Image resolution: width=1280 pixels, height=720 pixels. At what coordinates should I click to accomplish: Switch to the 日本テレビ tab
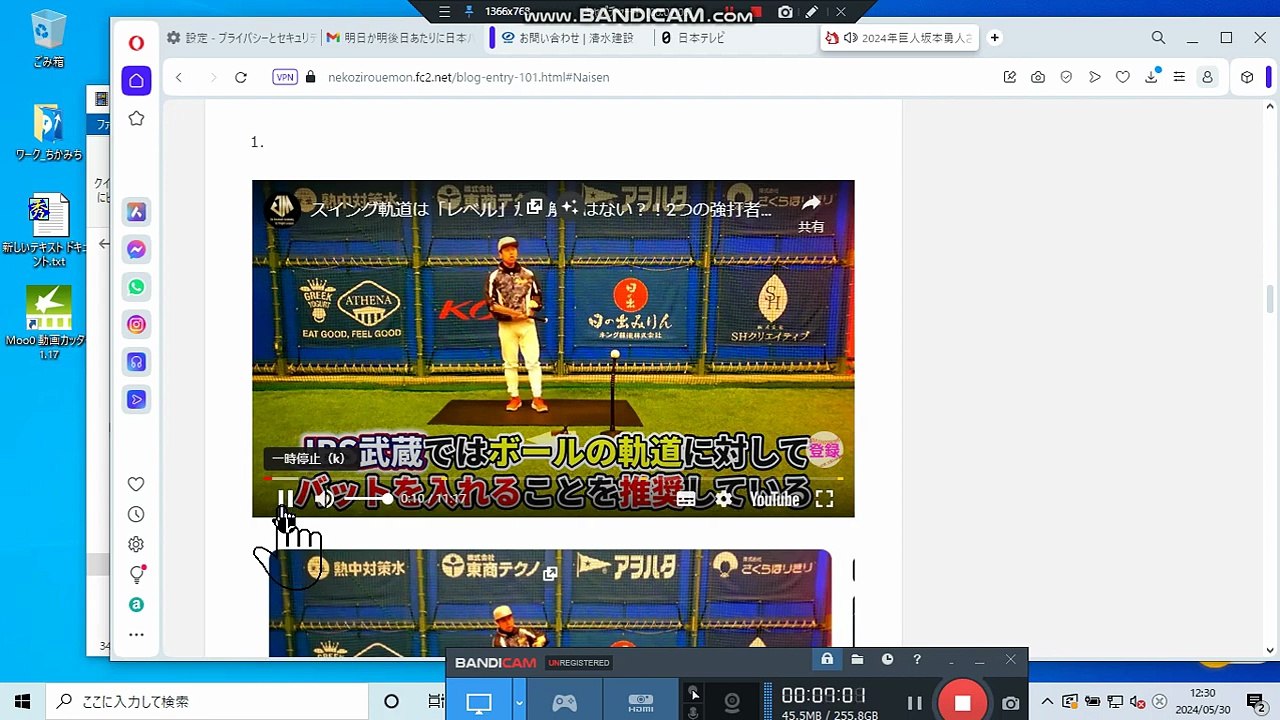pyautogui.click(x=735, y=38)
